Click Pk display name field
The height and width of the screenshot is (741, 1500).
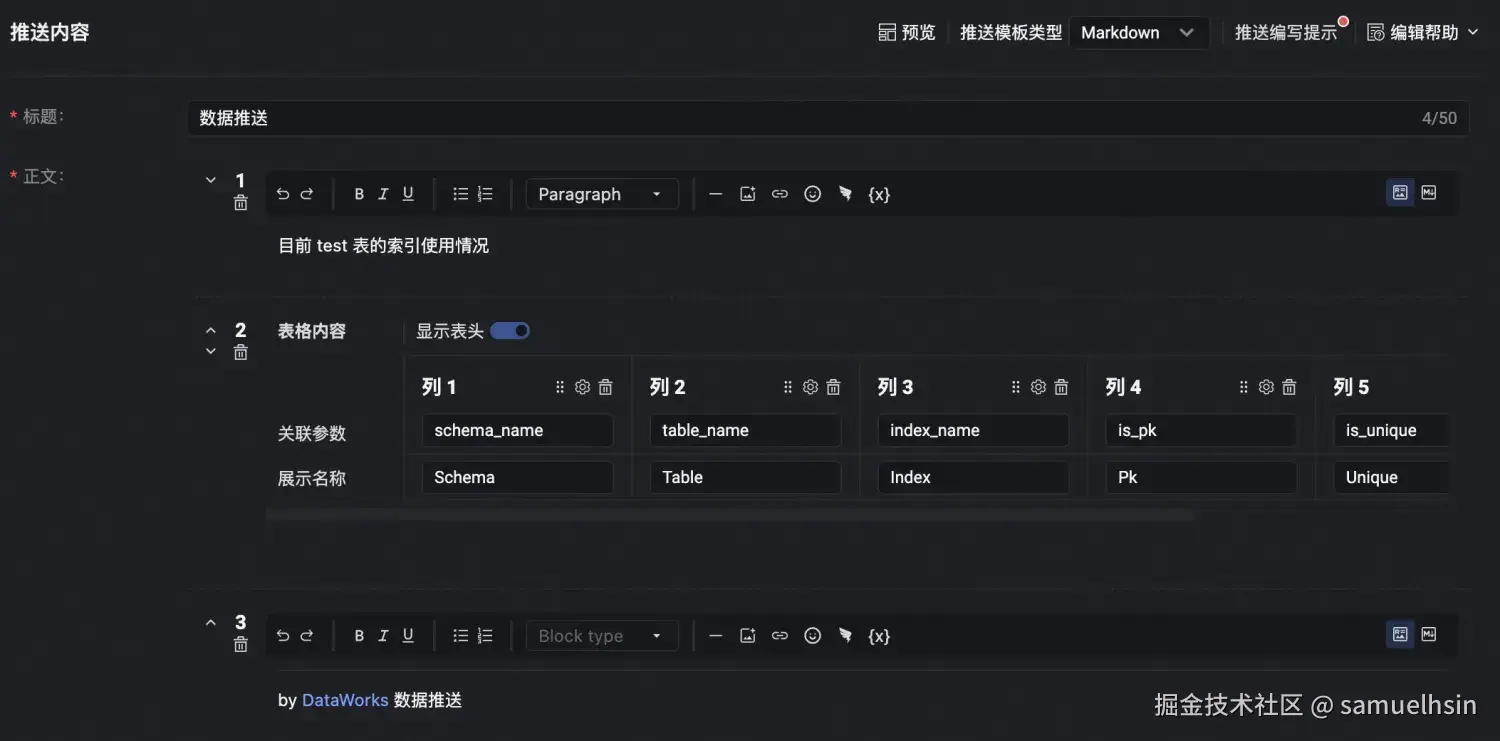pyautogui.click(x=1202, y=477)
